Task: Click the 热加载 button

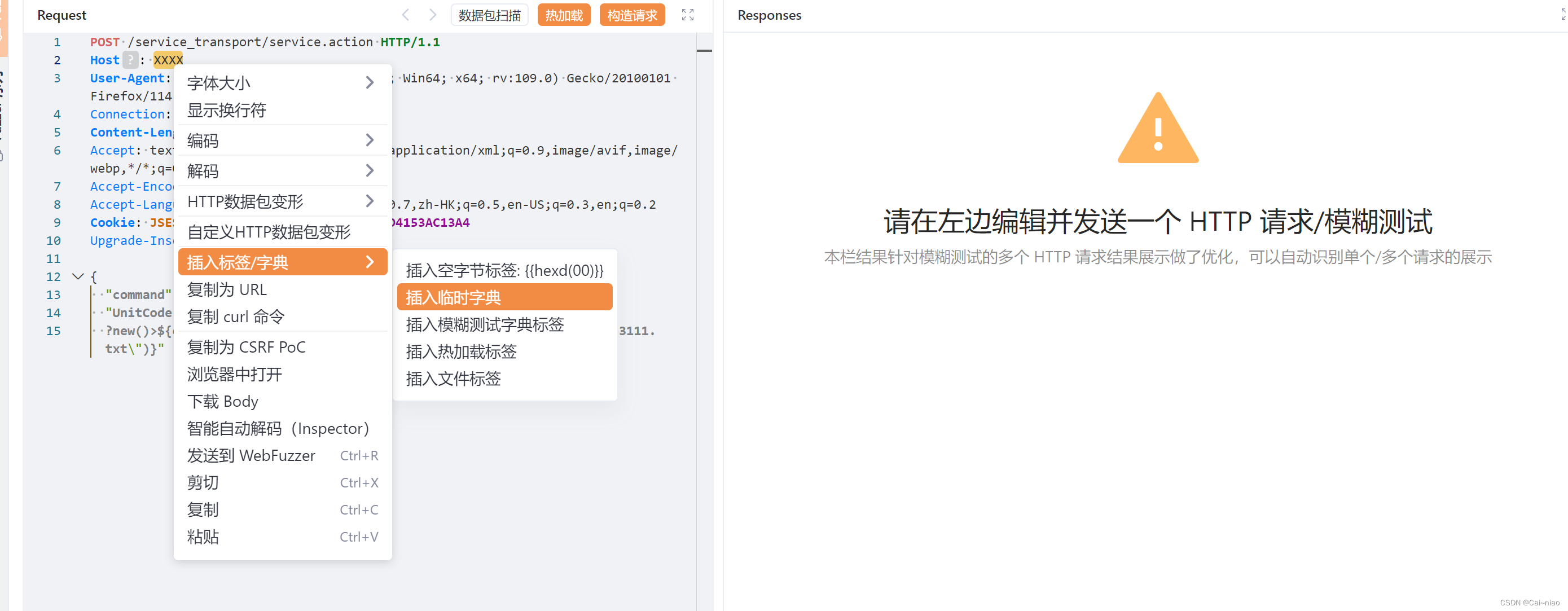Action: (564, 15)
